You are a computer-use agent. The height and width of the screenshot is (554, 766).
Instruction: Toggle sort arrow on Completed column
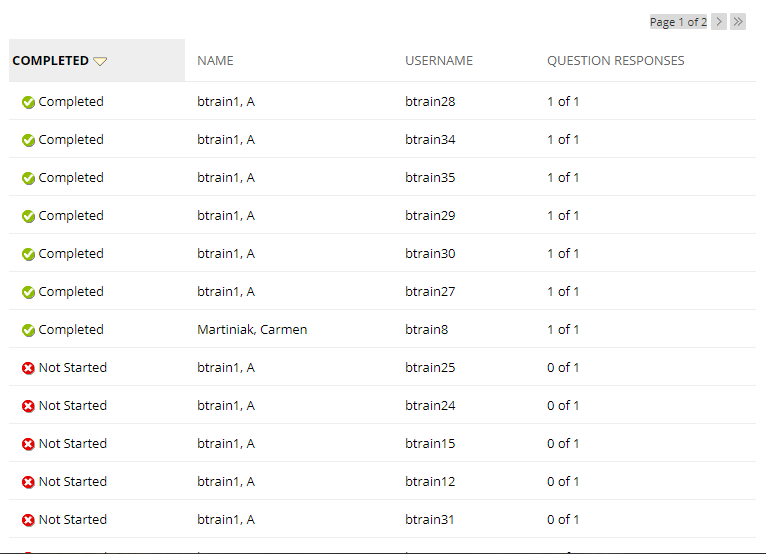pyautogui.click(x=100, y=61)
